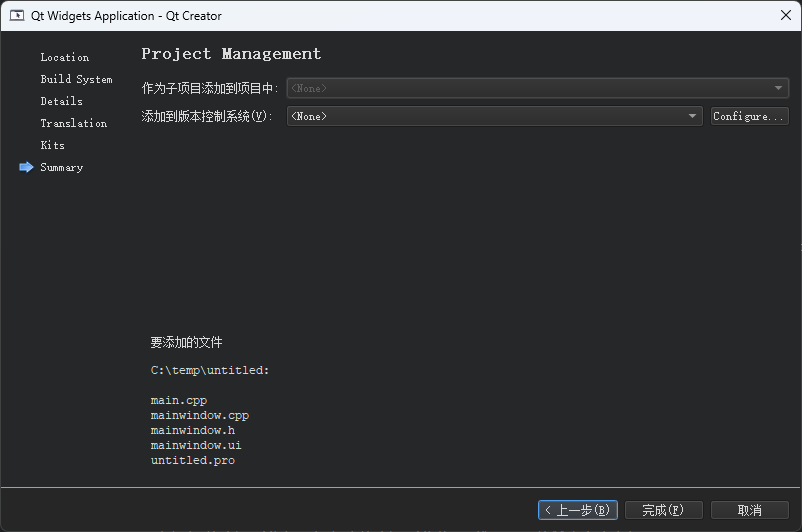The height and width of the screenshot is (532, 802).
Task: Select the Translation wizard step
Action: pos(73,123)
